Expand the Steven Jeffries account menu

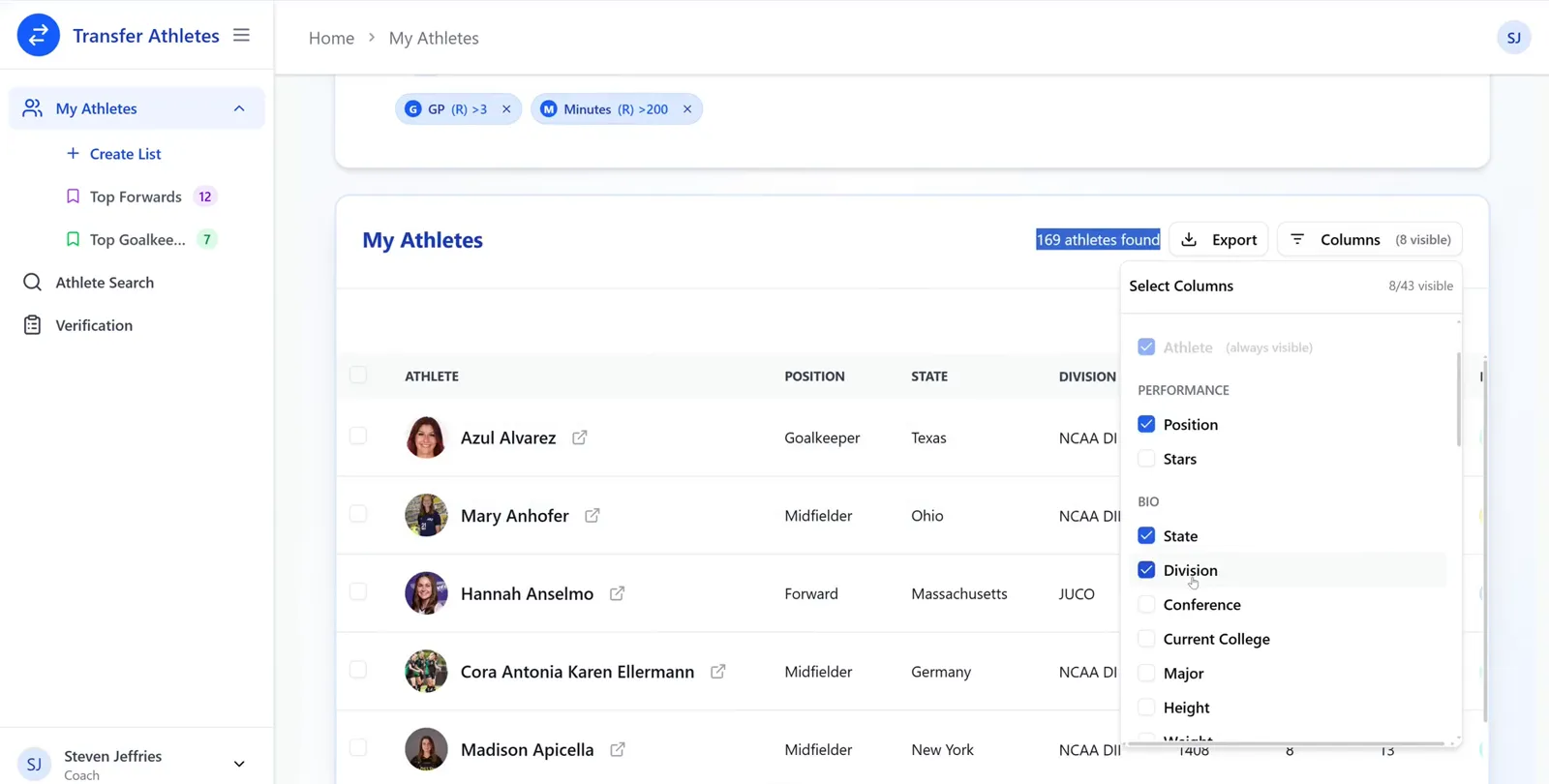[x=239, y=764]
